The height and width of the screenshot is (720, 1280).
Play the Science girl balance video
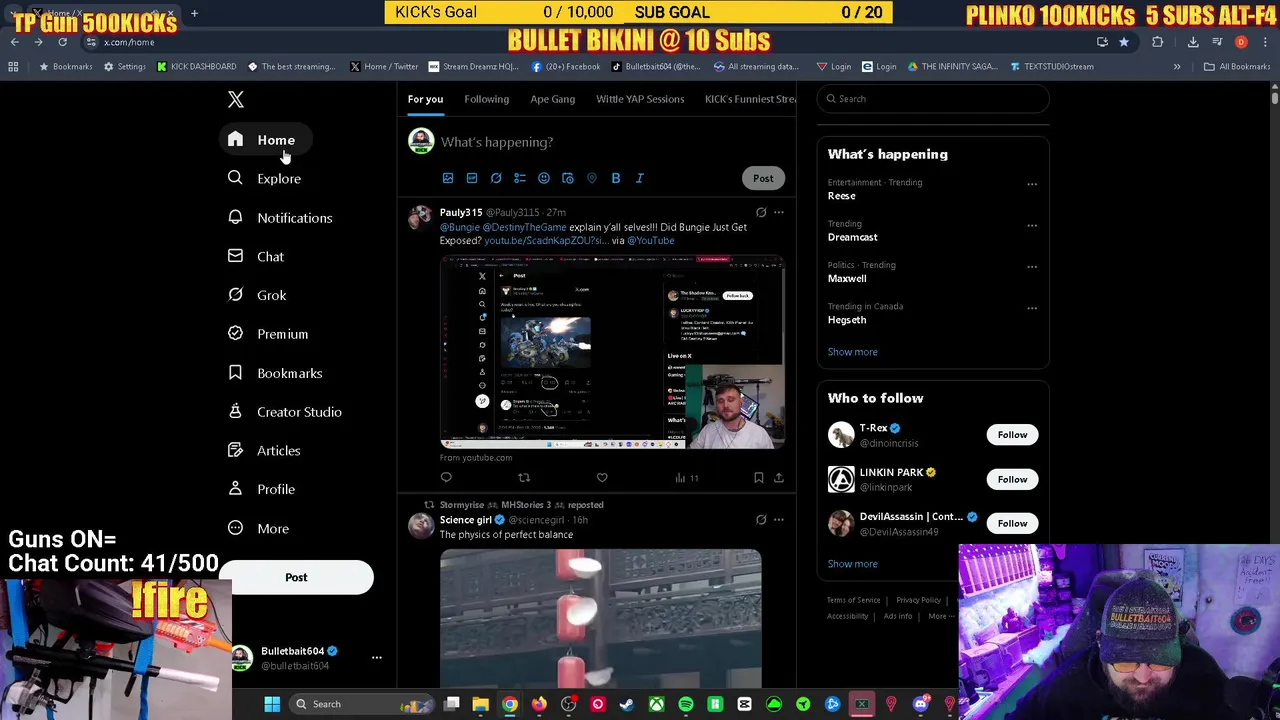(x=600, y=618)
